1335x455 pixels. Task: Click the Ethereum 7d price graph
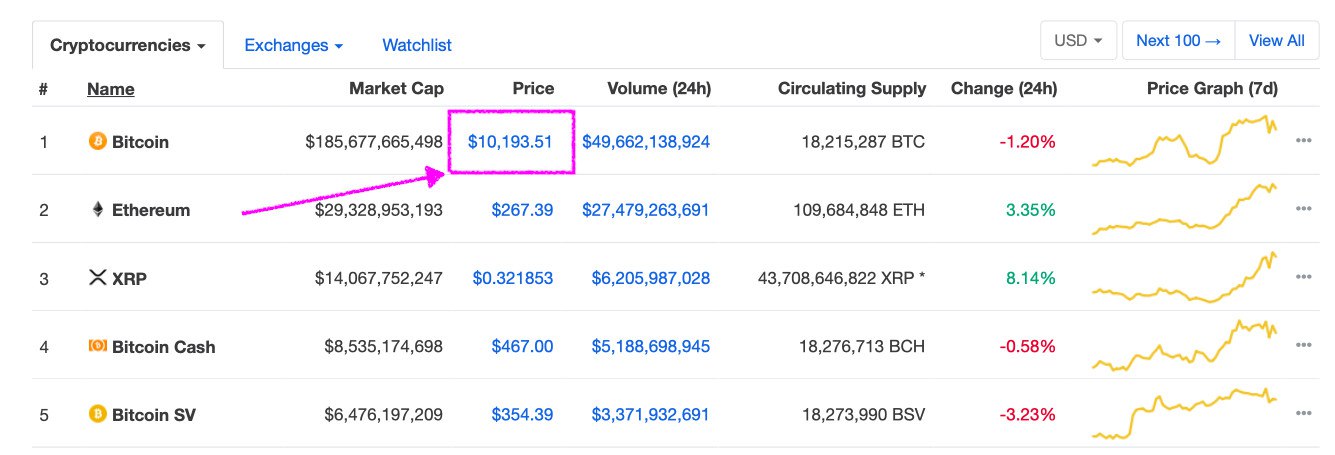tap(1185, 210)
